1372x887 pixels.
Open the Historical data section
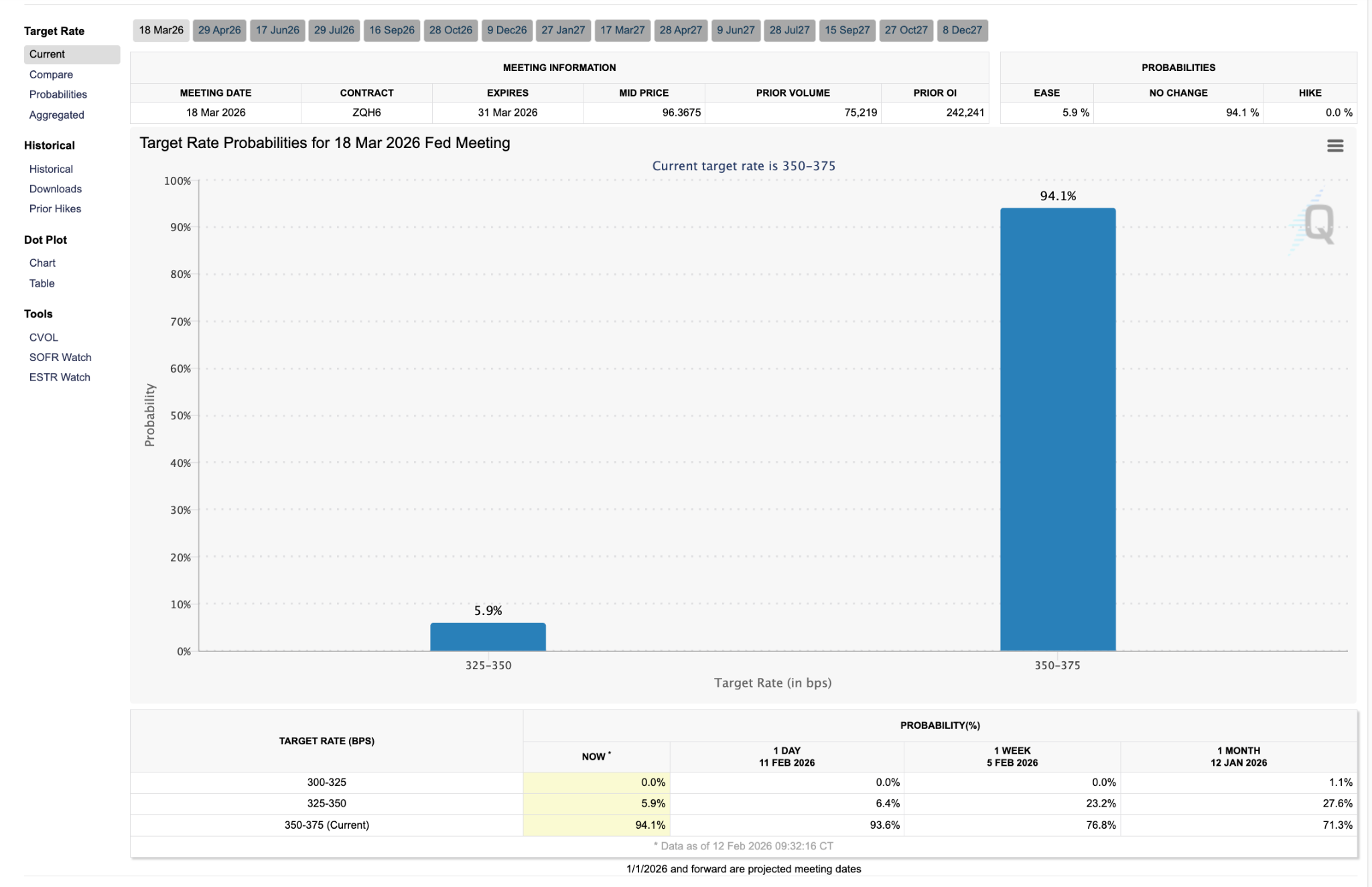51,169
